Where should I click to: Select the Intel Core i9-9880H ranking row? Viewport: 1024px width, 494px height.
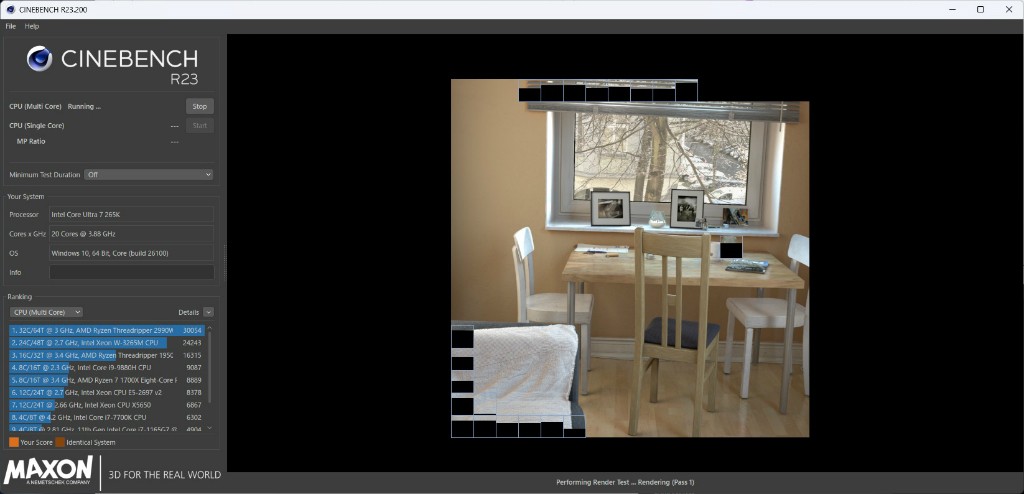[105, 367]
